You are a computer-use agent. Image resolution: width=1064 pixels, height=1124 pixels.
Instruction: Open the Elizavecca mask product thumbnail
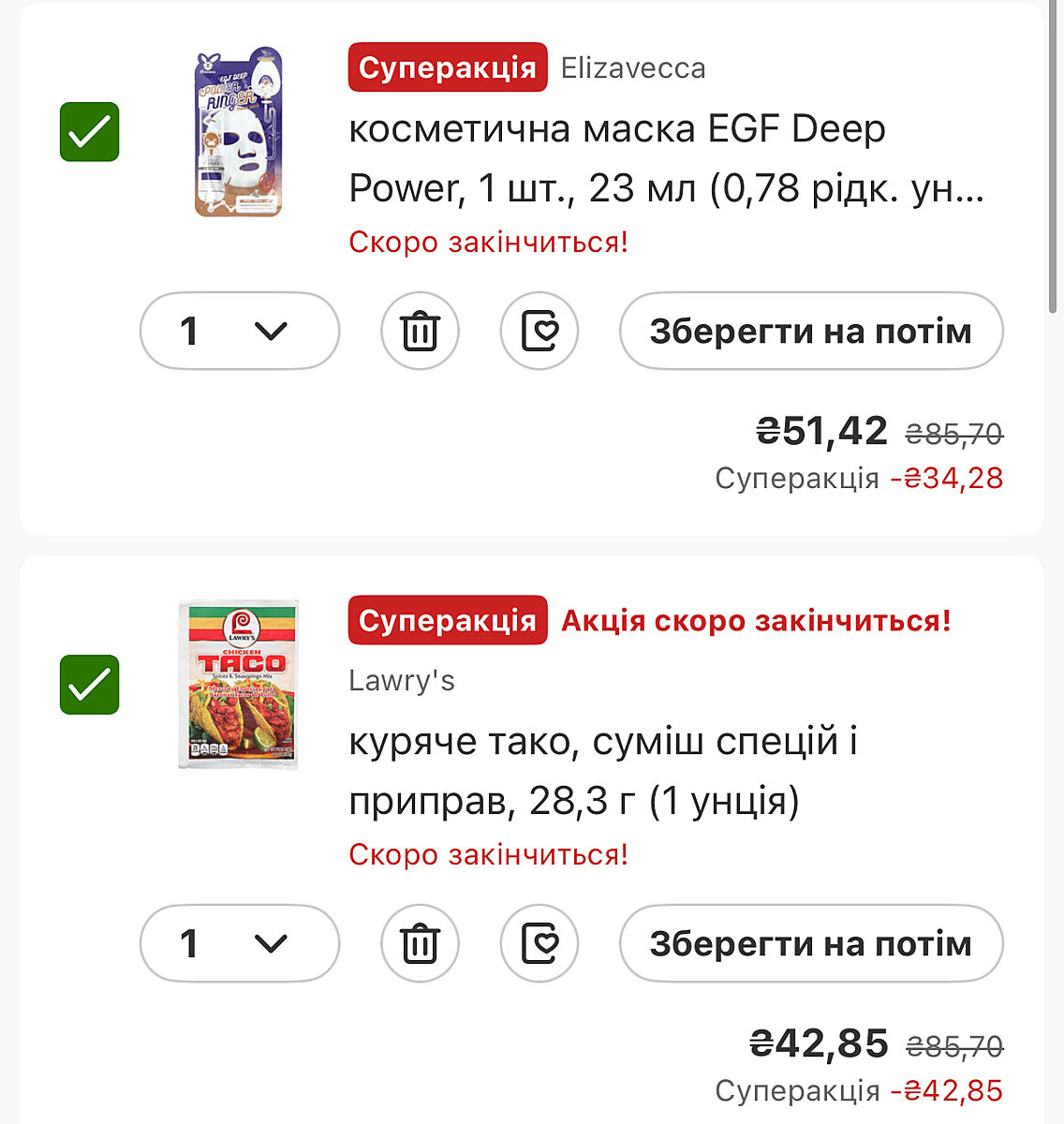tap(238, 133)
